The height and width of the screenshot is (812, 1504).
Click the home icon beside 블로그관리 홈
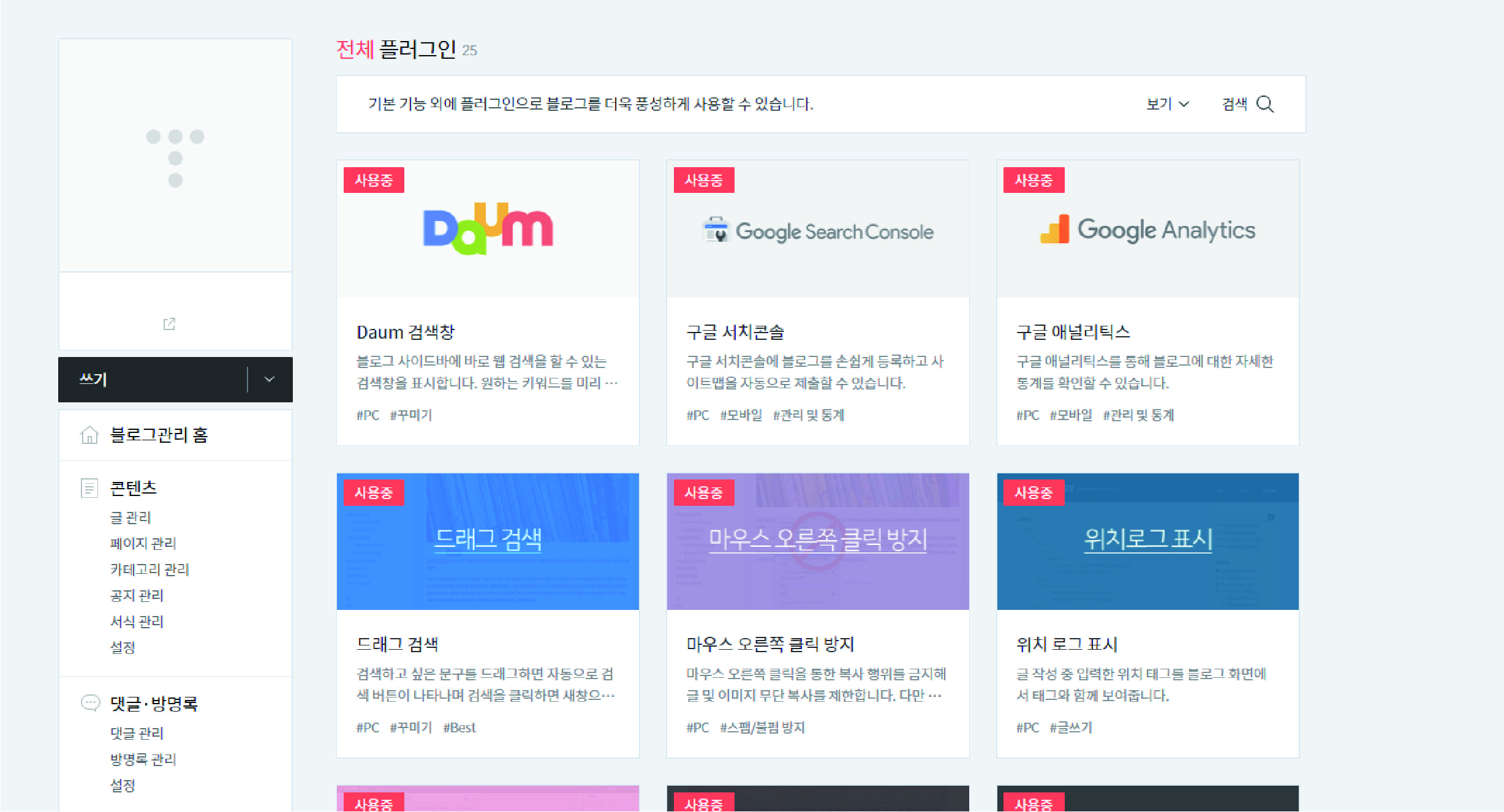click(x=90, y=435)
